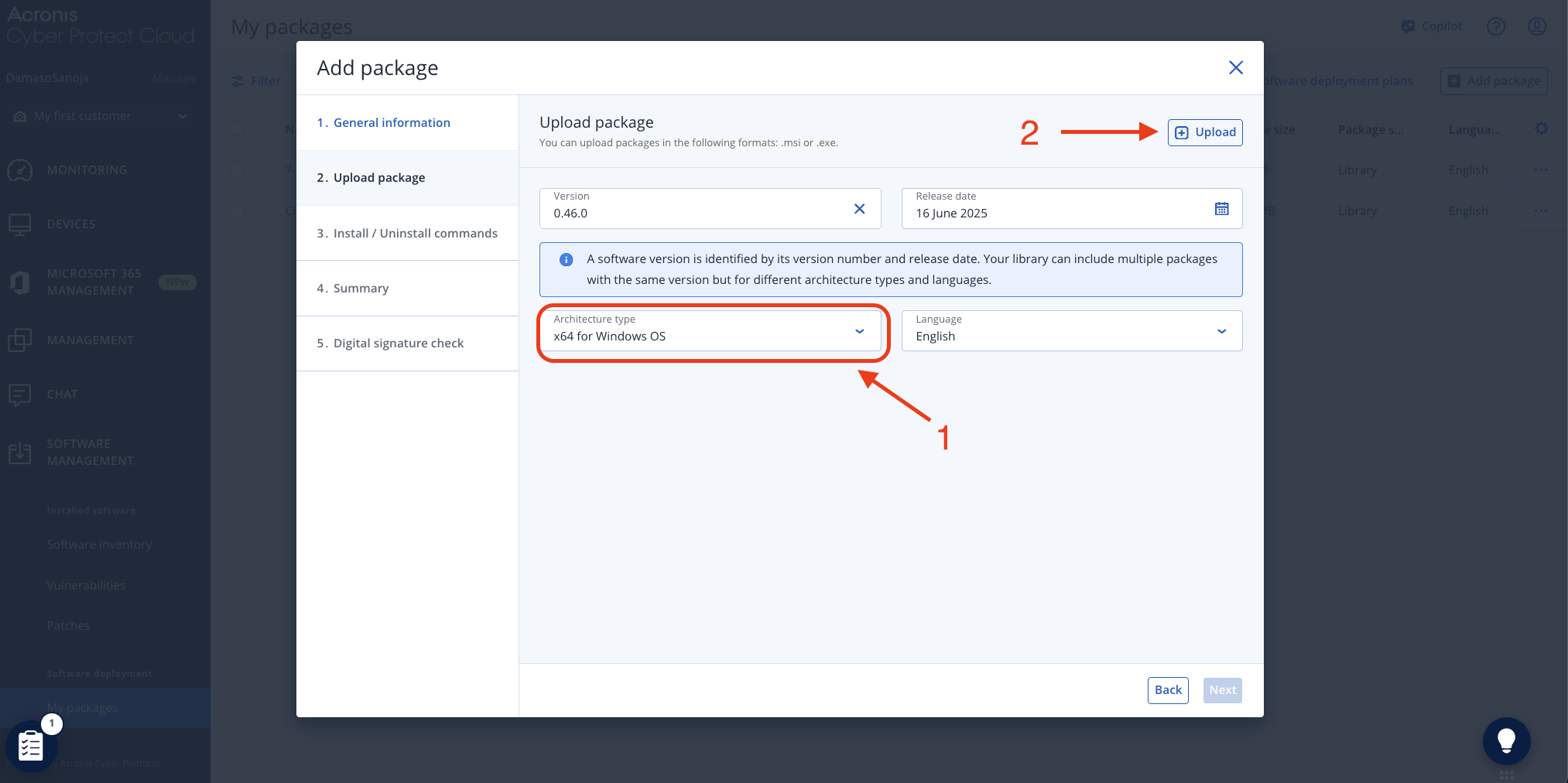This screenshot has height=783, width=1568.
Task: Open the release date calendar picker icon
Action: tap(1221, 208)
